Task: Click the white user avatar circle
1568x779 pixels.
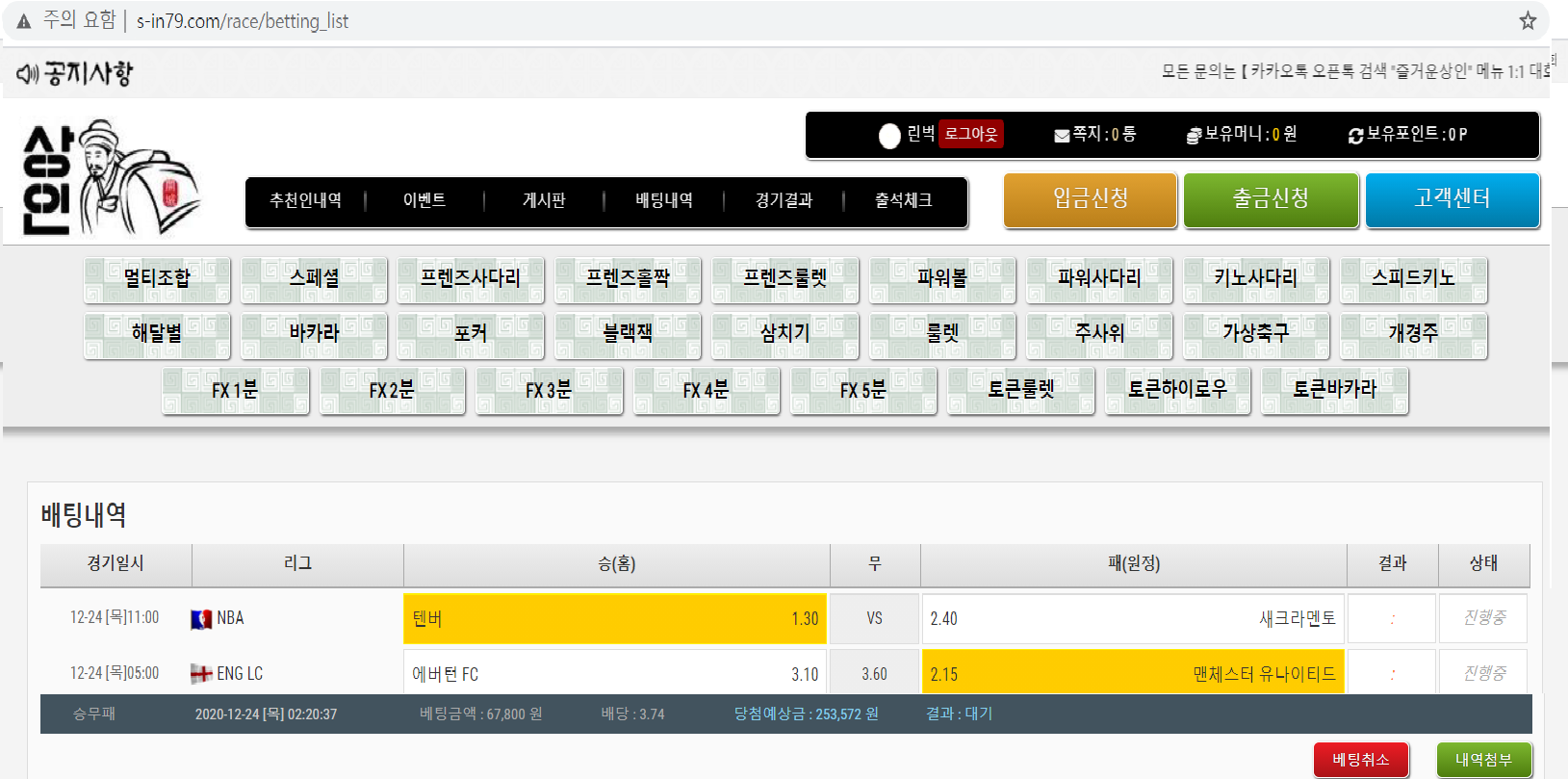Action: click(889, 136)
